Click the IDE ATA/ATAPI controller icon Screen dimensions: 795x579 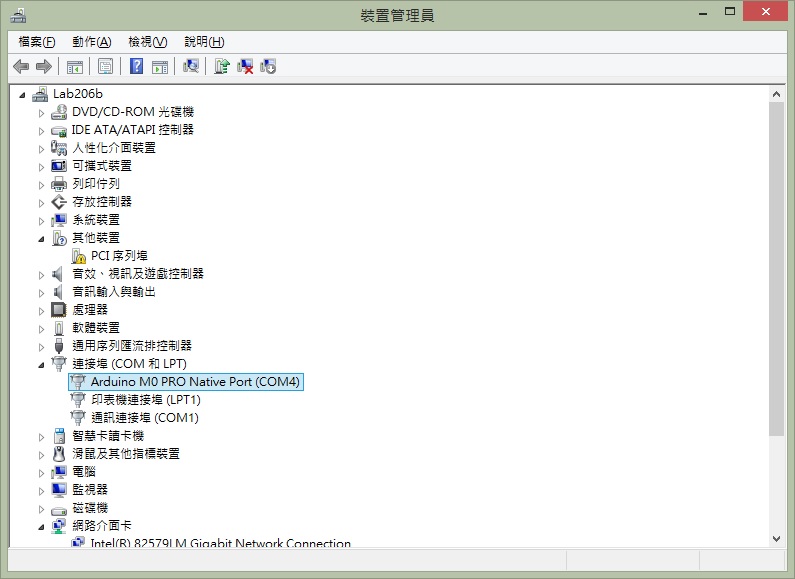(59, 130)
